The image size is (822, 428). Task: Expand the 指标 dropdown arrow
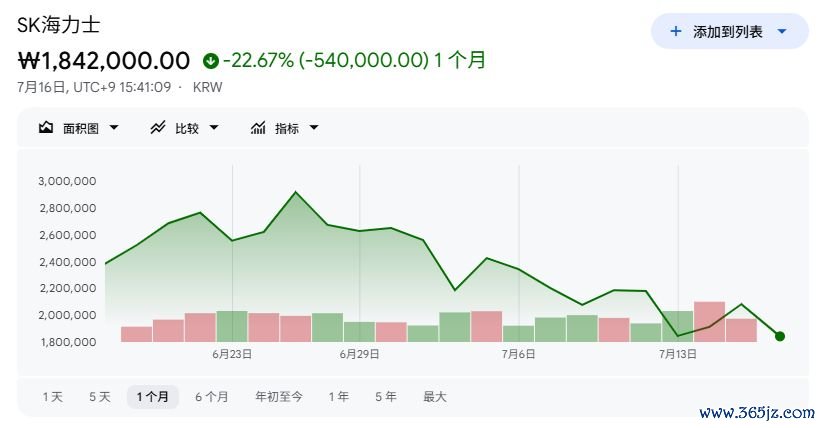point(314,127)
